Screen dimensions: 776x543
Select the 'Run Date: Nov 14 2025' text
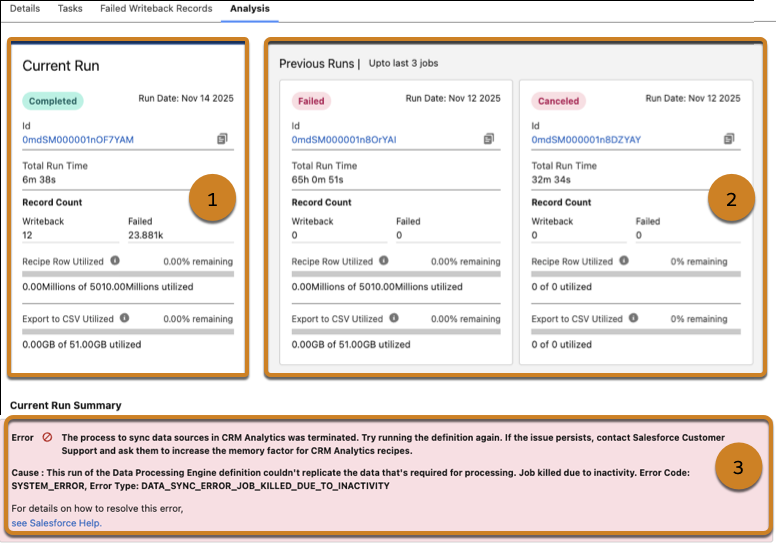pos(186,99)
